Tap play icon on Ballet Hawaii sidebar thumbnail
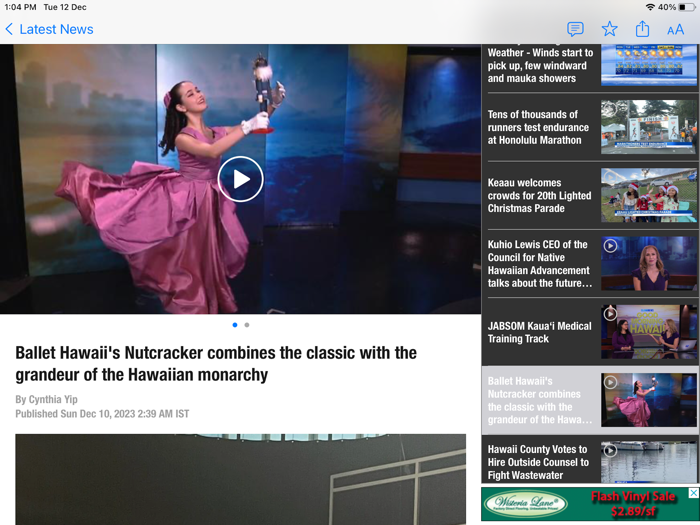Image resolution: width=700 pixels, height=525 pixels. click(x=610, y=382)
